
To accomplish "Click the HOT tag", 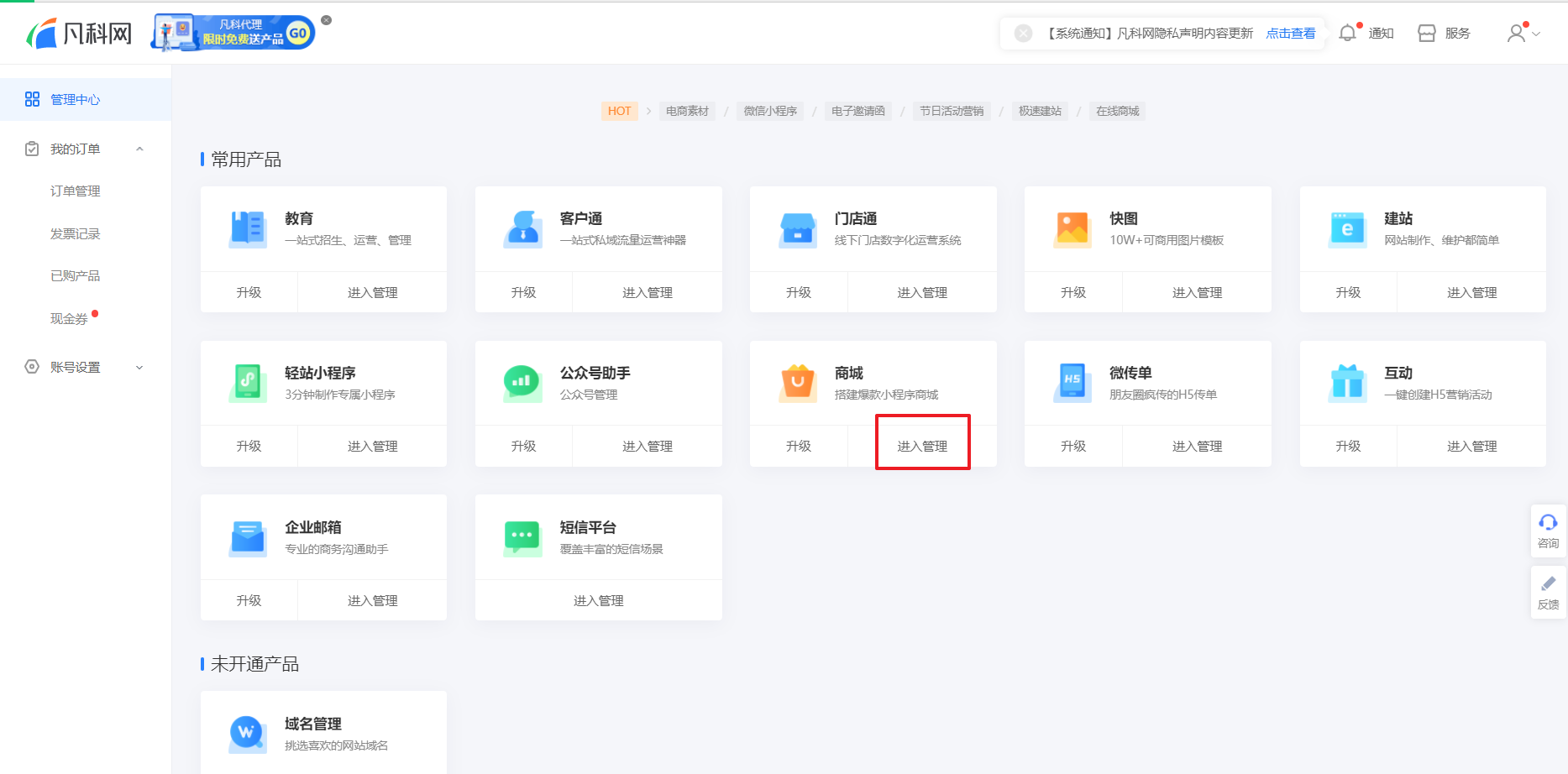I will (619, 111).
